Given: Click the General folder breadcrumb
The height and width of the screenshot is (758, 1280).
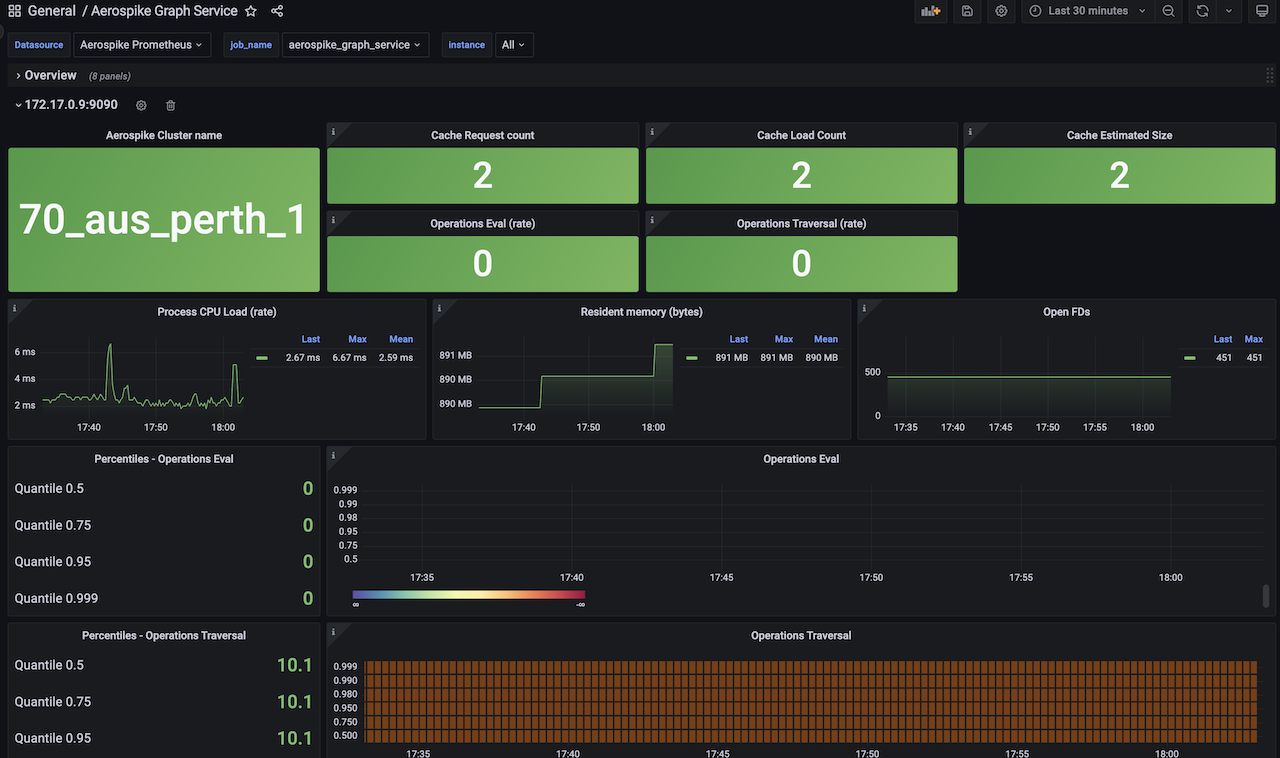Looking at the screenshot, I should (52, 11).
